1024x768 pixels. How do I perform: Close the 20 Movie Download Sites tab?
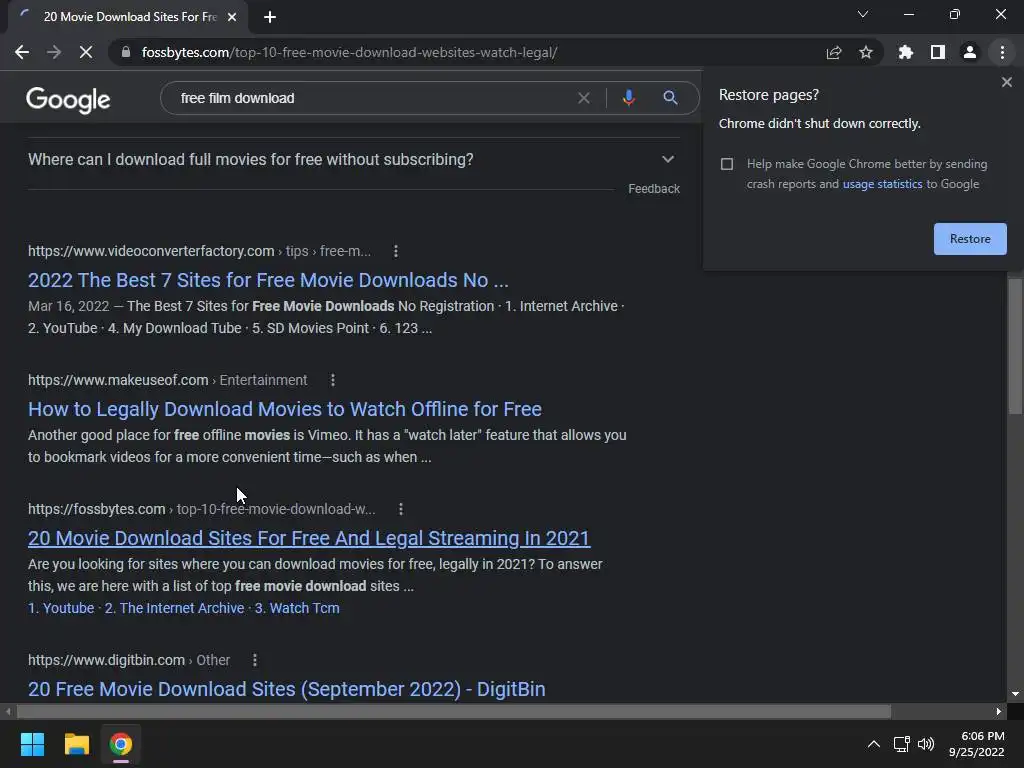click(232, 17)
